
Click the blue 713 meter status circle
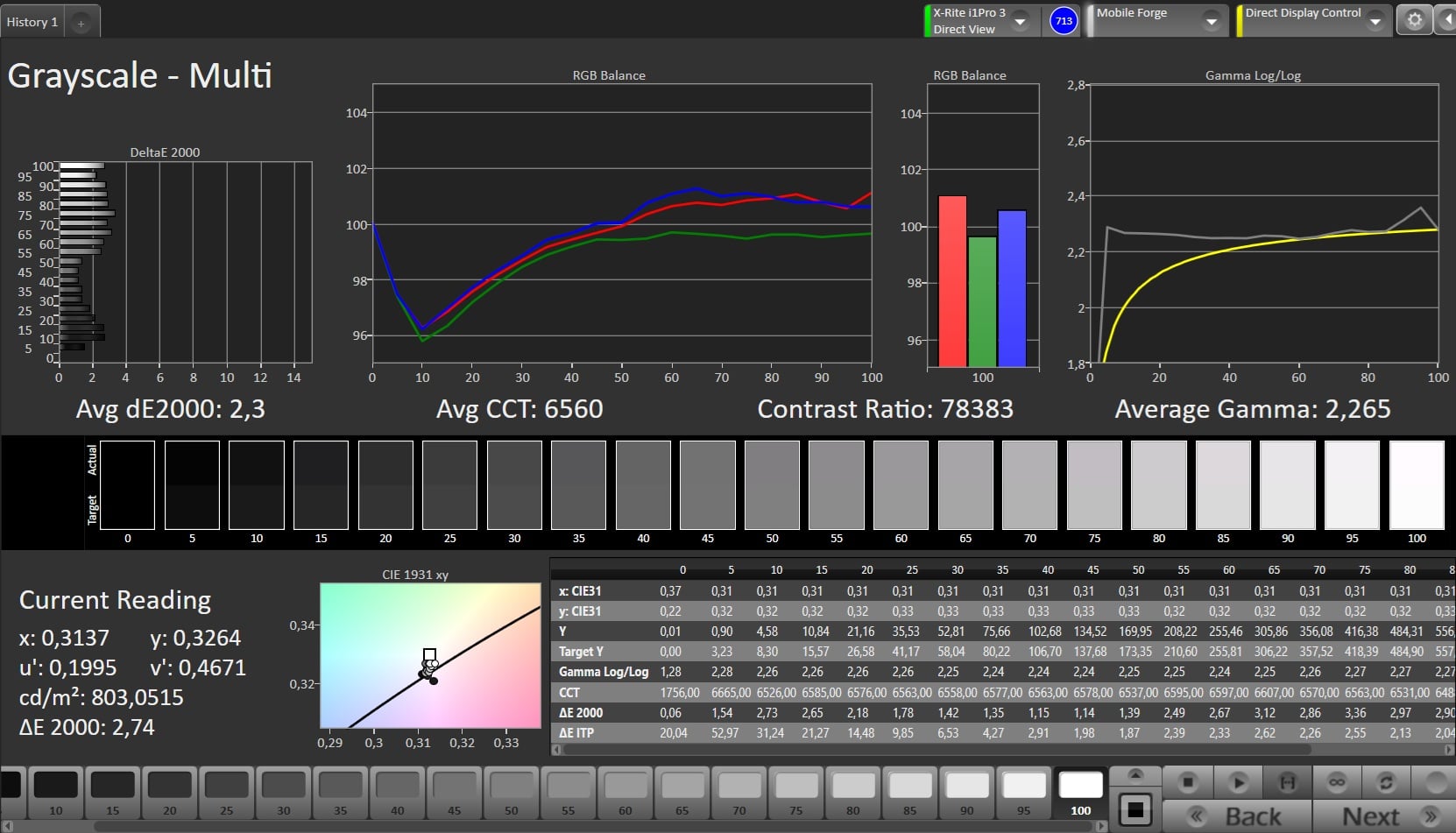pos(1063,21)
